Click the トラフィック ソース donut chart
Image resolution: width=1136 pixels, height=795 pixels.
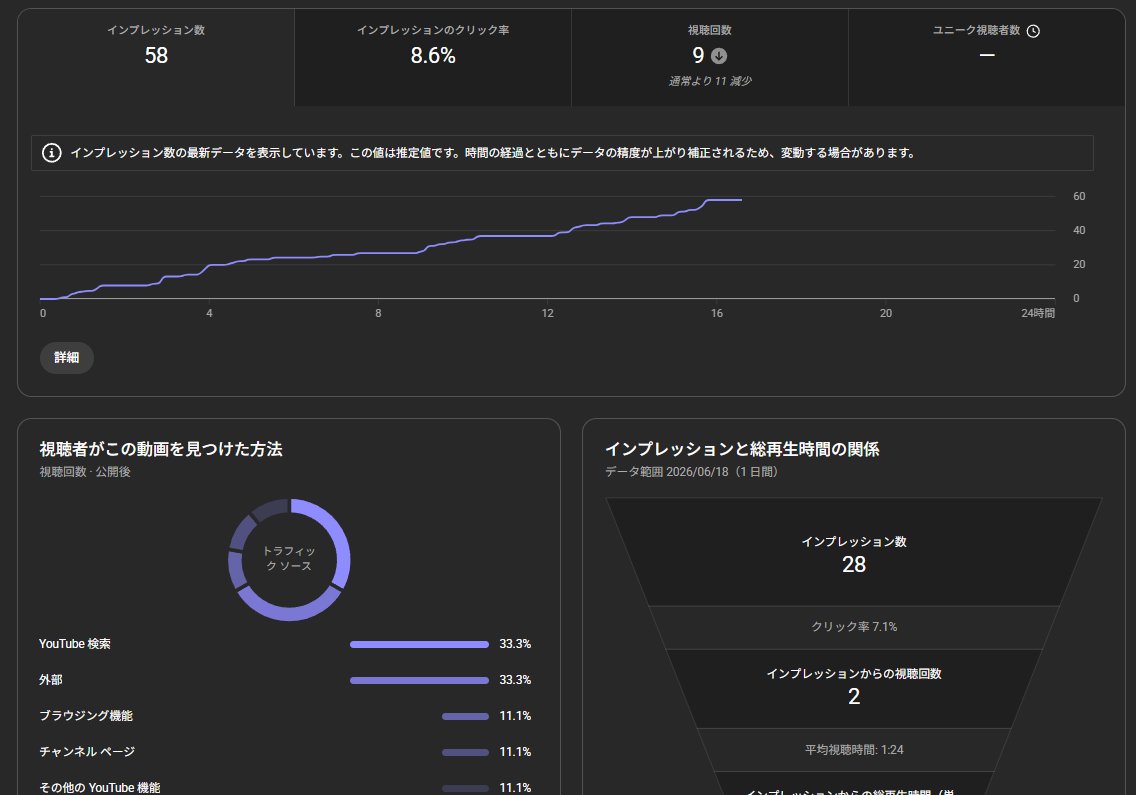click(289, 559)
